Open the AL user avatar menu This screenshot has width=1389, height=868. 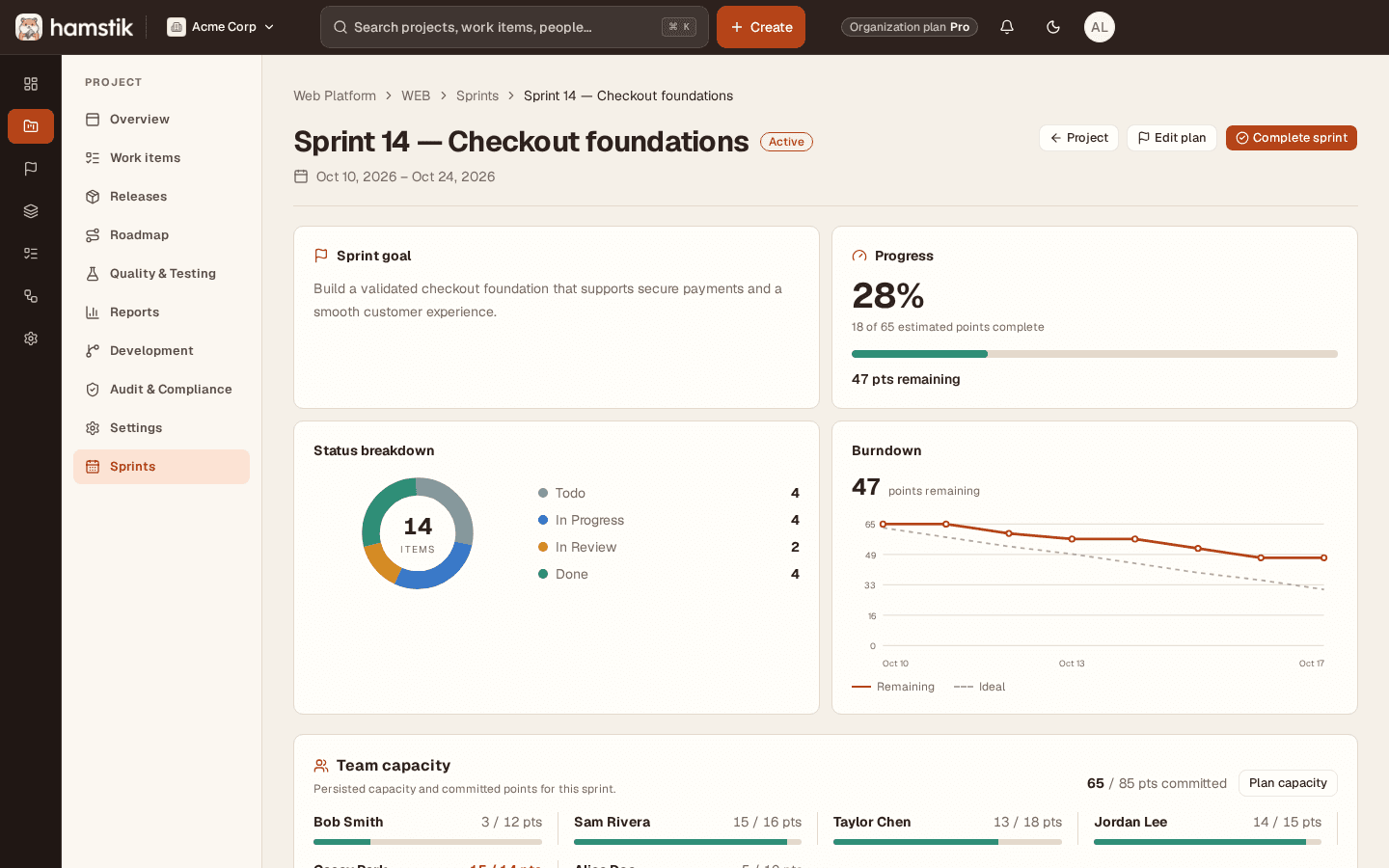(x=1100, y=27)
